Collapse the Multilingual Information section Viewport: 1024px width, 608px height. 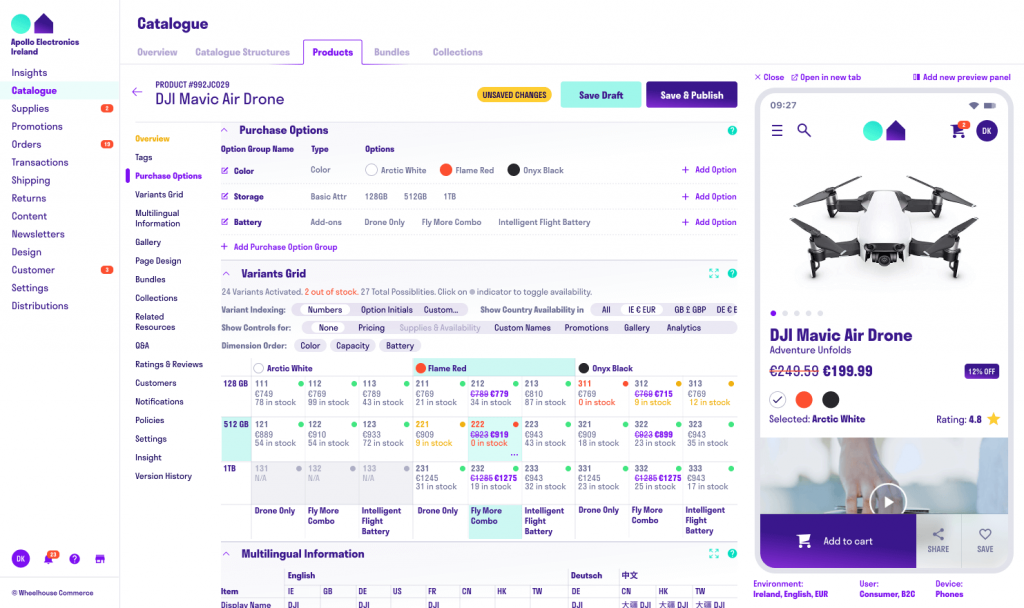pos(225,554)
